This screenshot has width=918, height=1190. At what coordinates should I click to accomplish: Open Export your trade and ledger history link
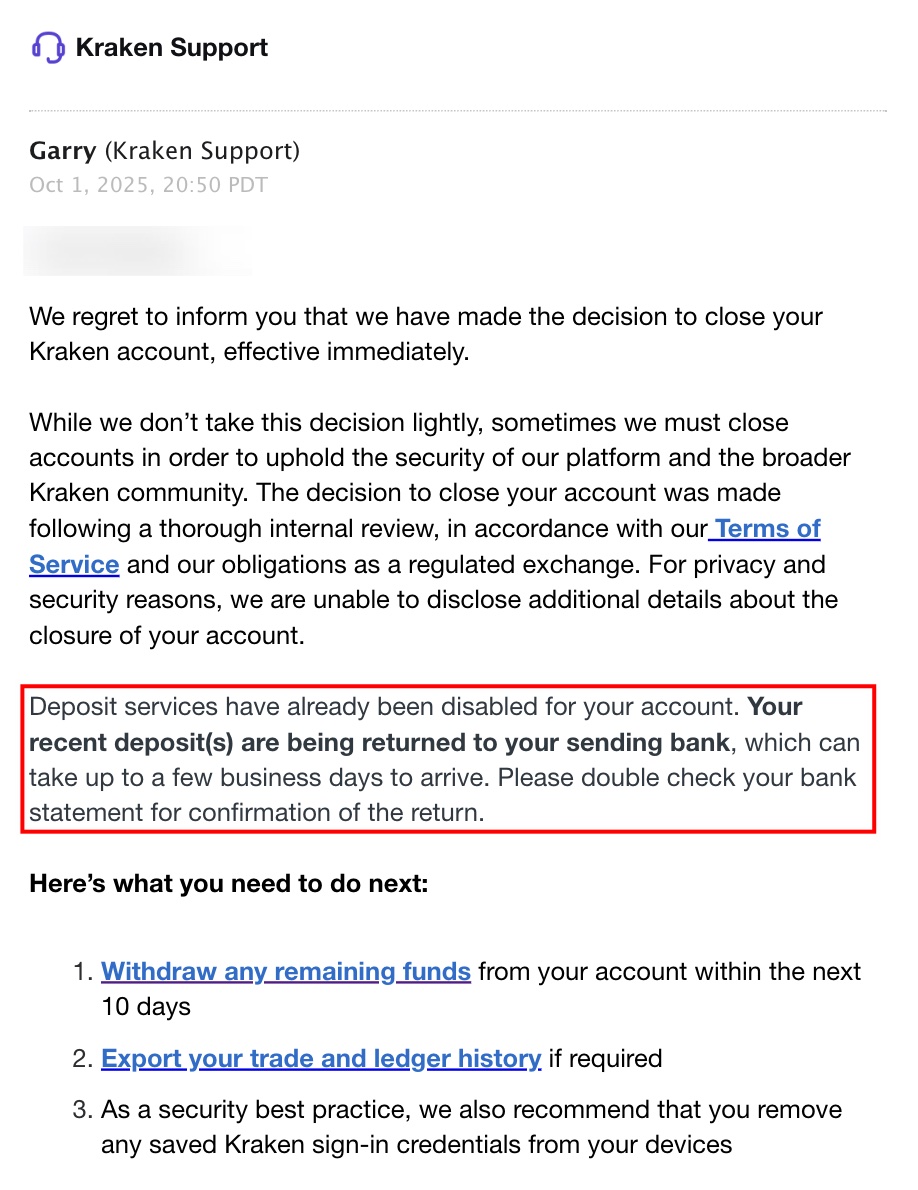(321, 1058)
